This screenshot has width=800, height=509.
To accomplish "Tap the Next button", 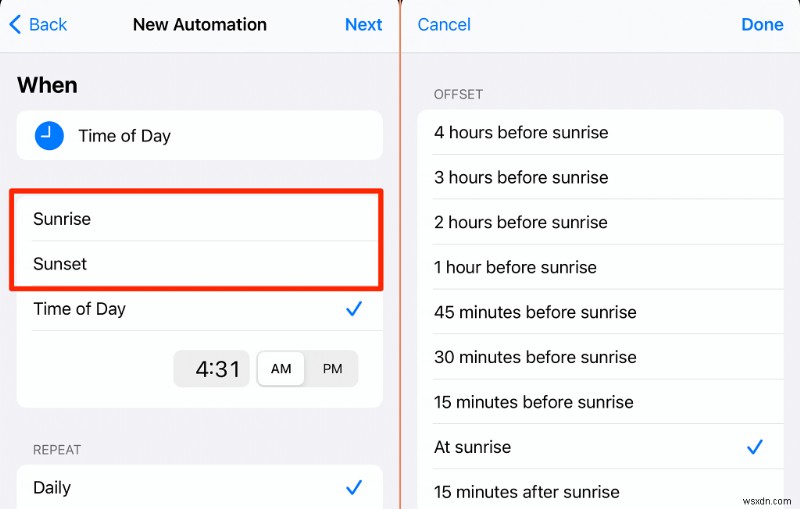I will point(363,24).
